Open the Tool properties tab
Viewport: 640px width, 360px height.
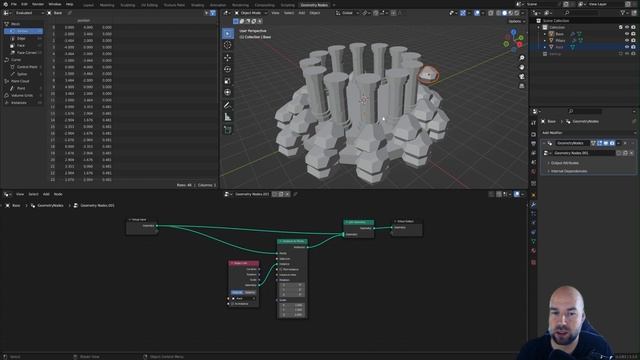533,123
